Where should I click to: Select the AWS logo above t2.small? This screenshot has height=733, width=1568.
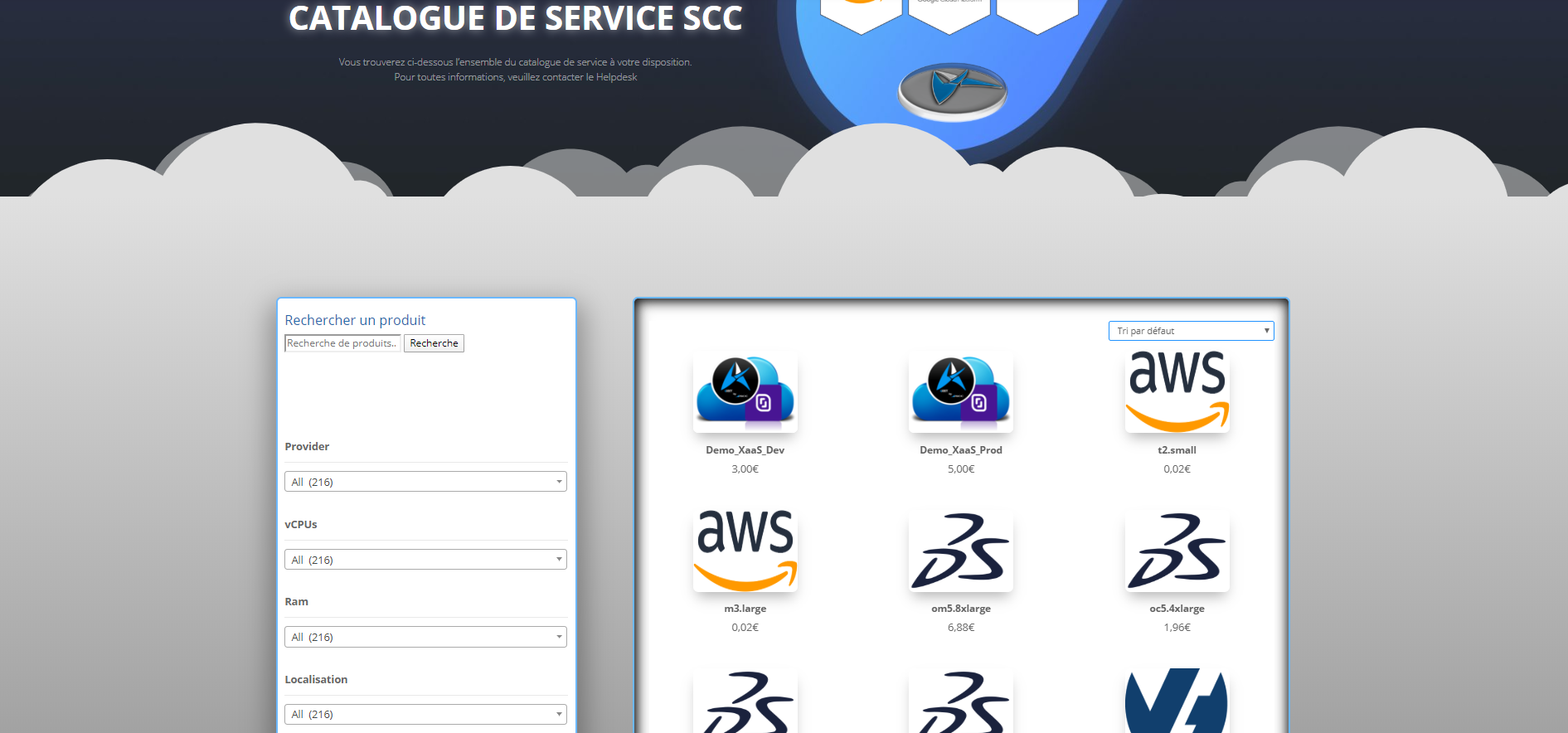click(1177, 391)
